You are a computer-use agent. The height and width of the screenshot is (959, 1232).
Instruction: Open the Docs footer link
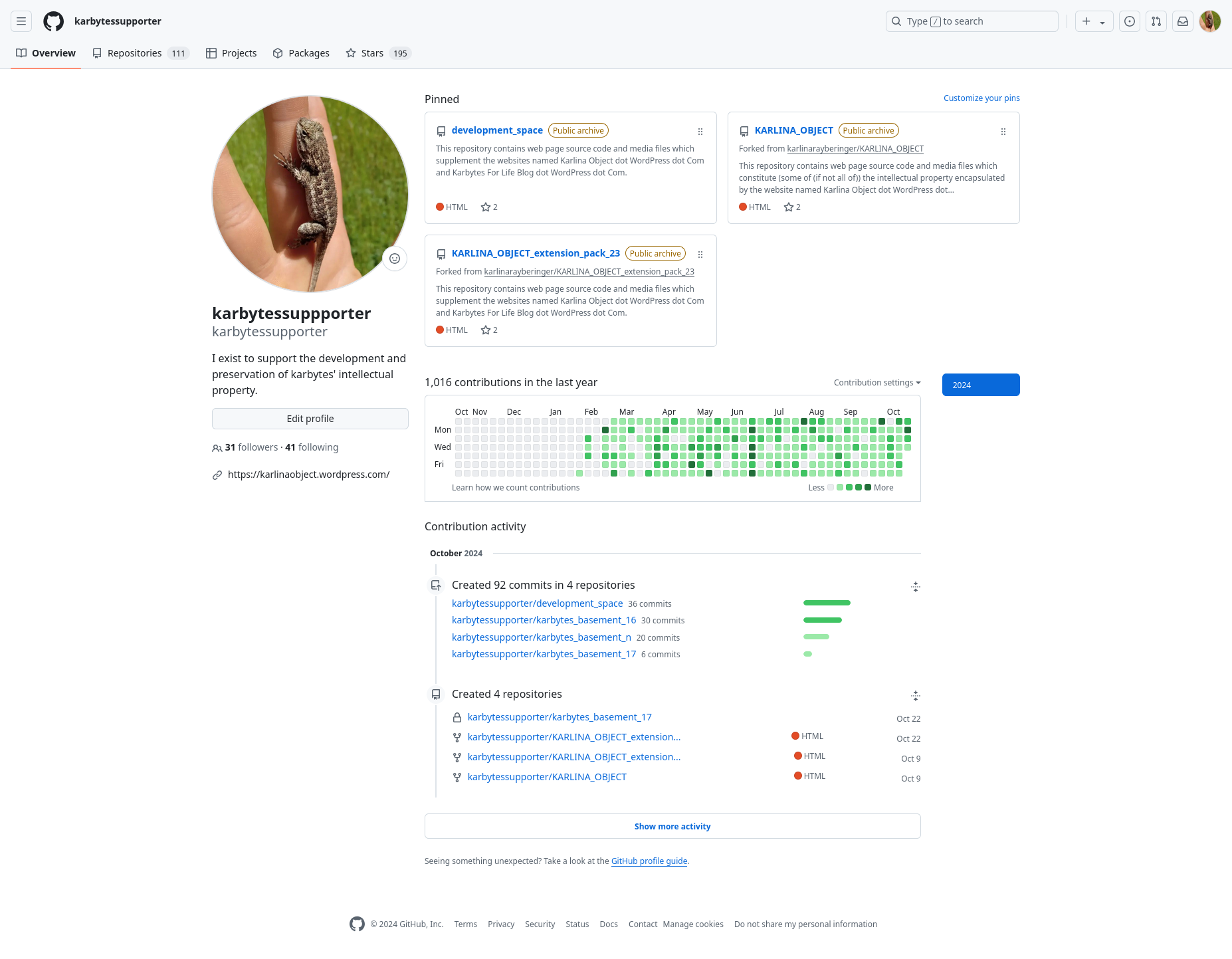[609, 924]
